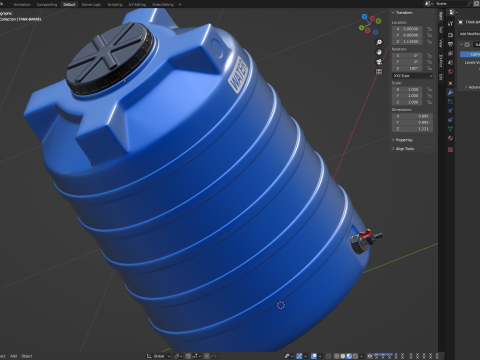This screenshot has height=360, width=480.
Task: Select Solid viewport shading mode
Action: pos(343,356)
